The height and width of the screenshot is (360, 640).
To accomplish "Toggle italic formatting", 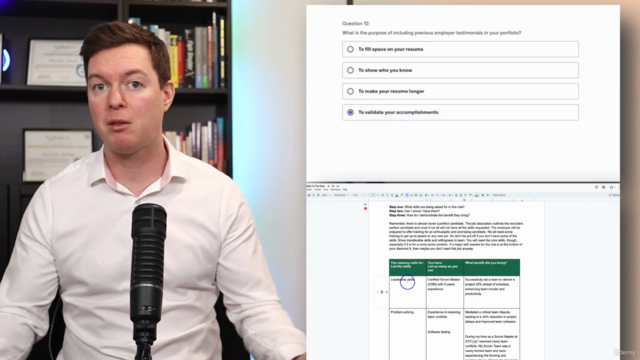I will coord(387,195).
